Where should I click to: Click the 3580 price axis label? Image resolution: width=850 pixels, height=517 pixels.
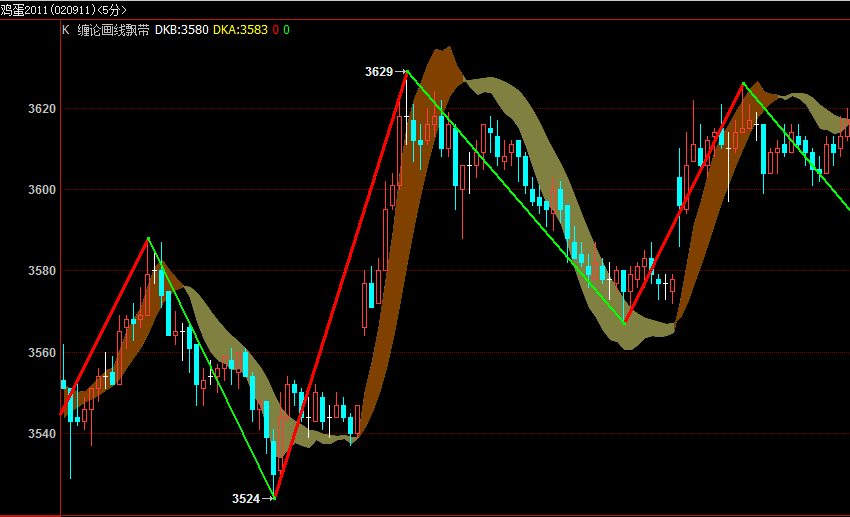click(42, 270)
